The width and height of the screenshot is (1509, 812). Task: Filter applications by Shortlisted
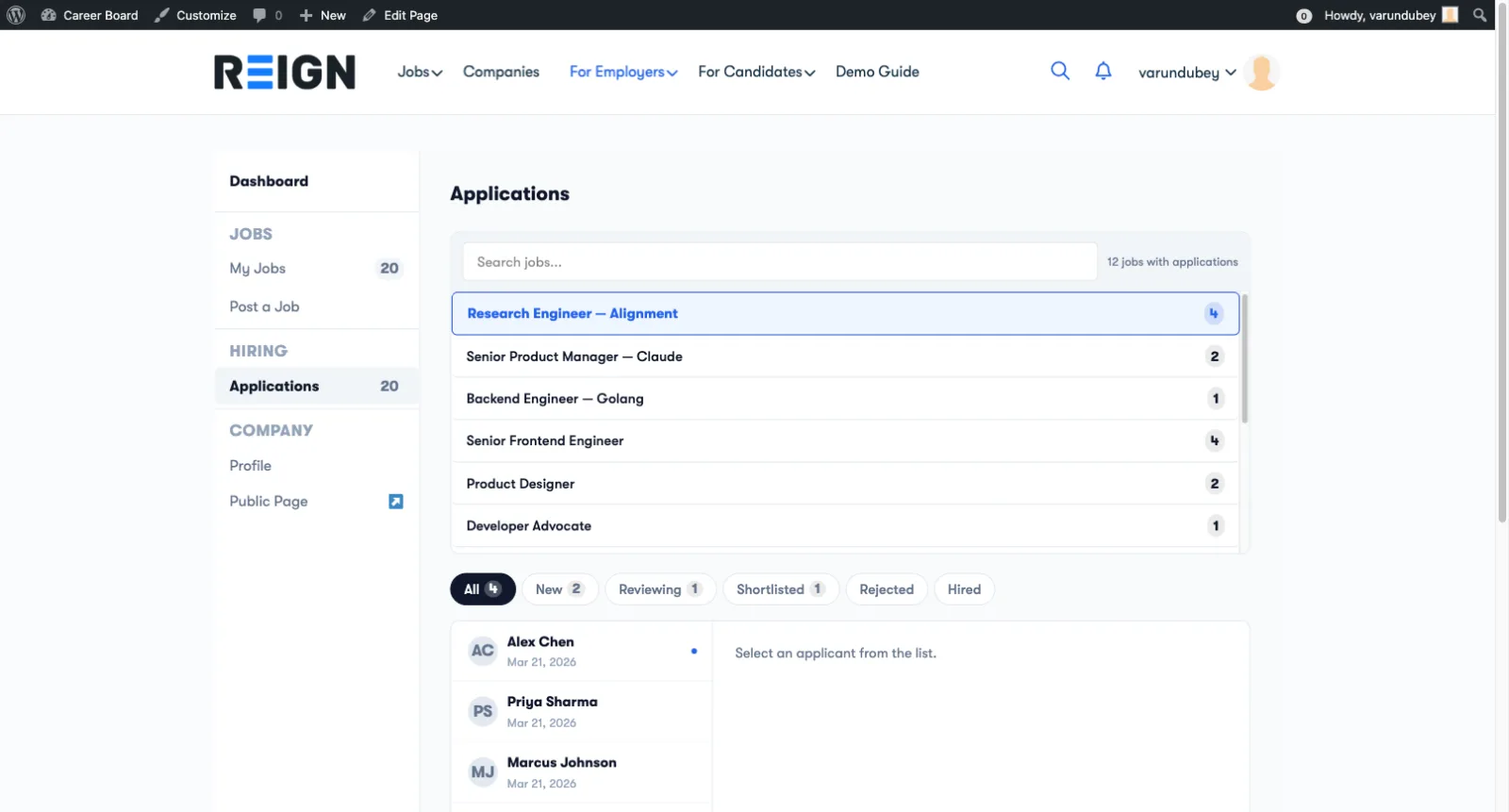pos(781,589)
